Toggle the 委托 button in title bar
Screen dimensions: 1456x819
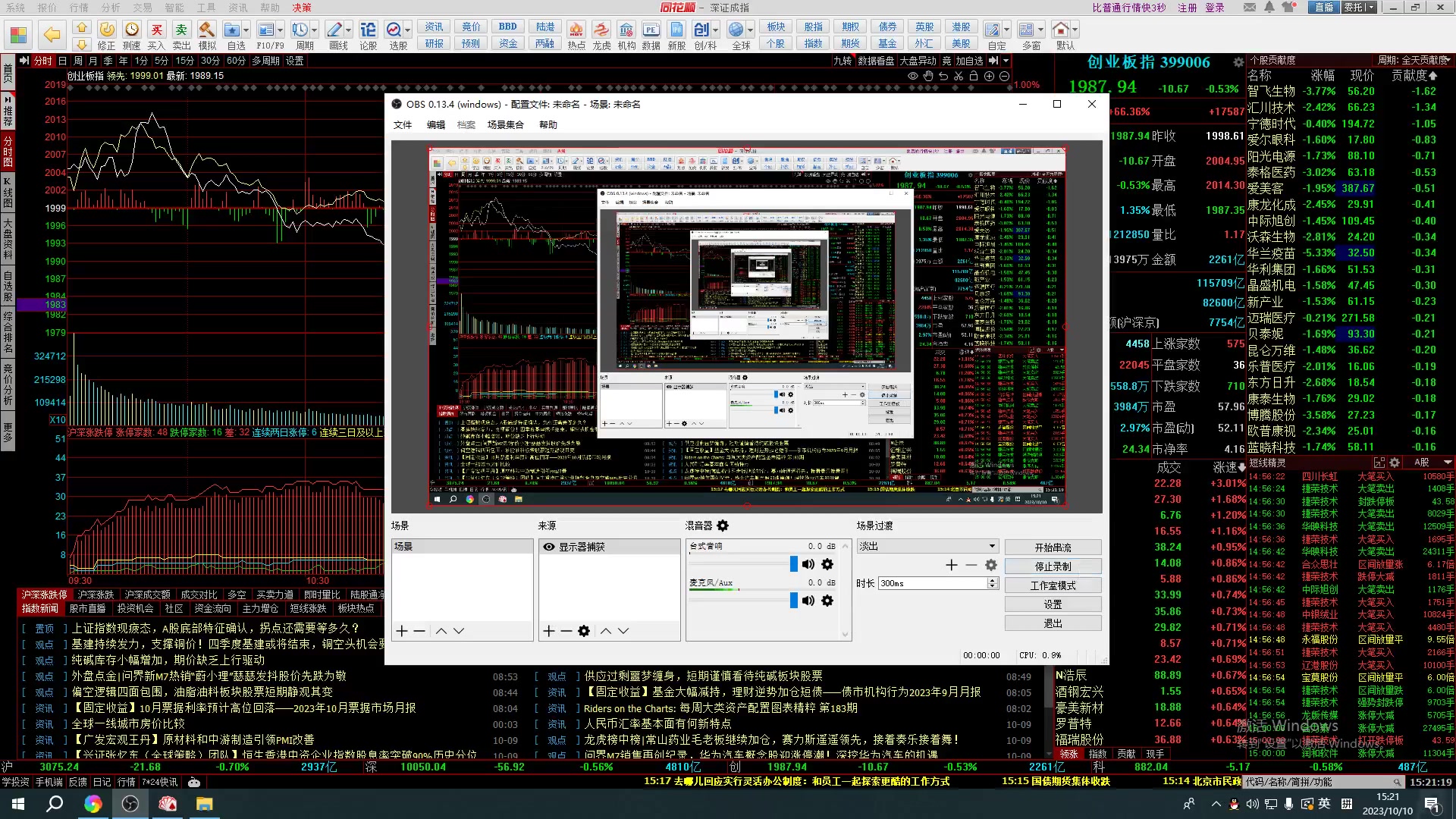pos(1359,8)
